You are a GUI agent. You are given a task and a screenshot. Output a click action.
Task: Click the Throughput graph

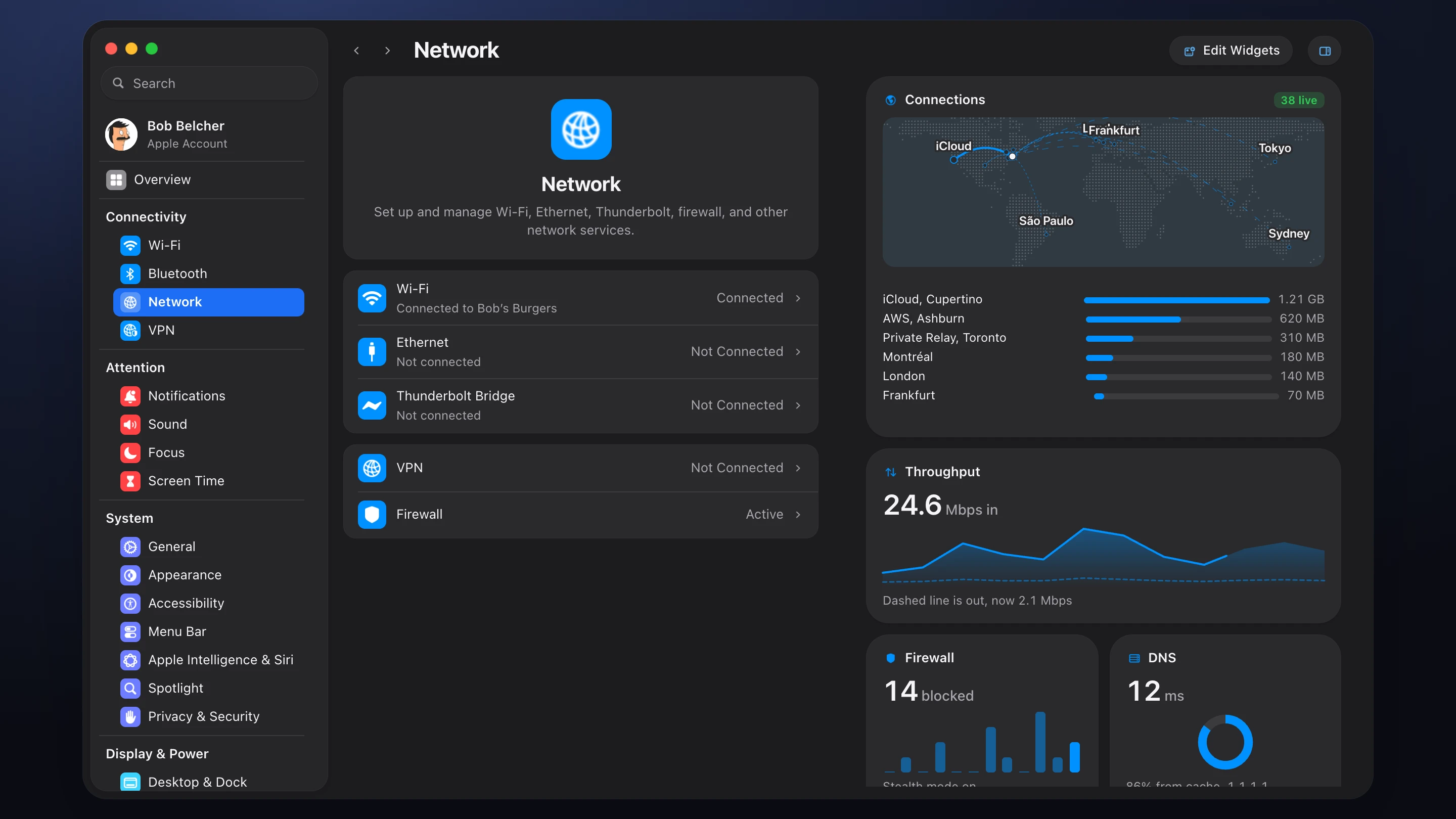coord(1103,555)
